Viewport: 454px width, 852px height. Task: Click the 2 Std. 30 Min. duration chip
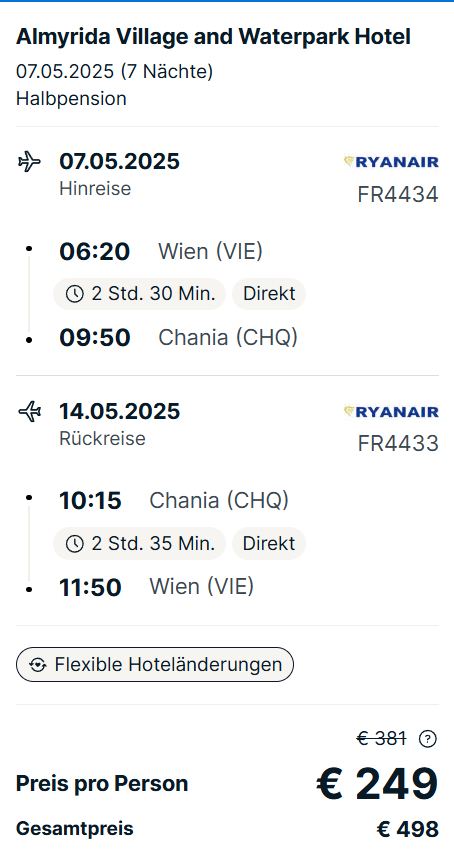[139, 294]
